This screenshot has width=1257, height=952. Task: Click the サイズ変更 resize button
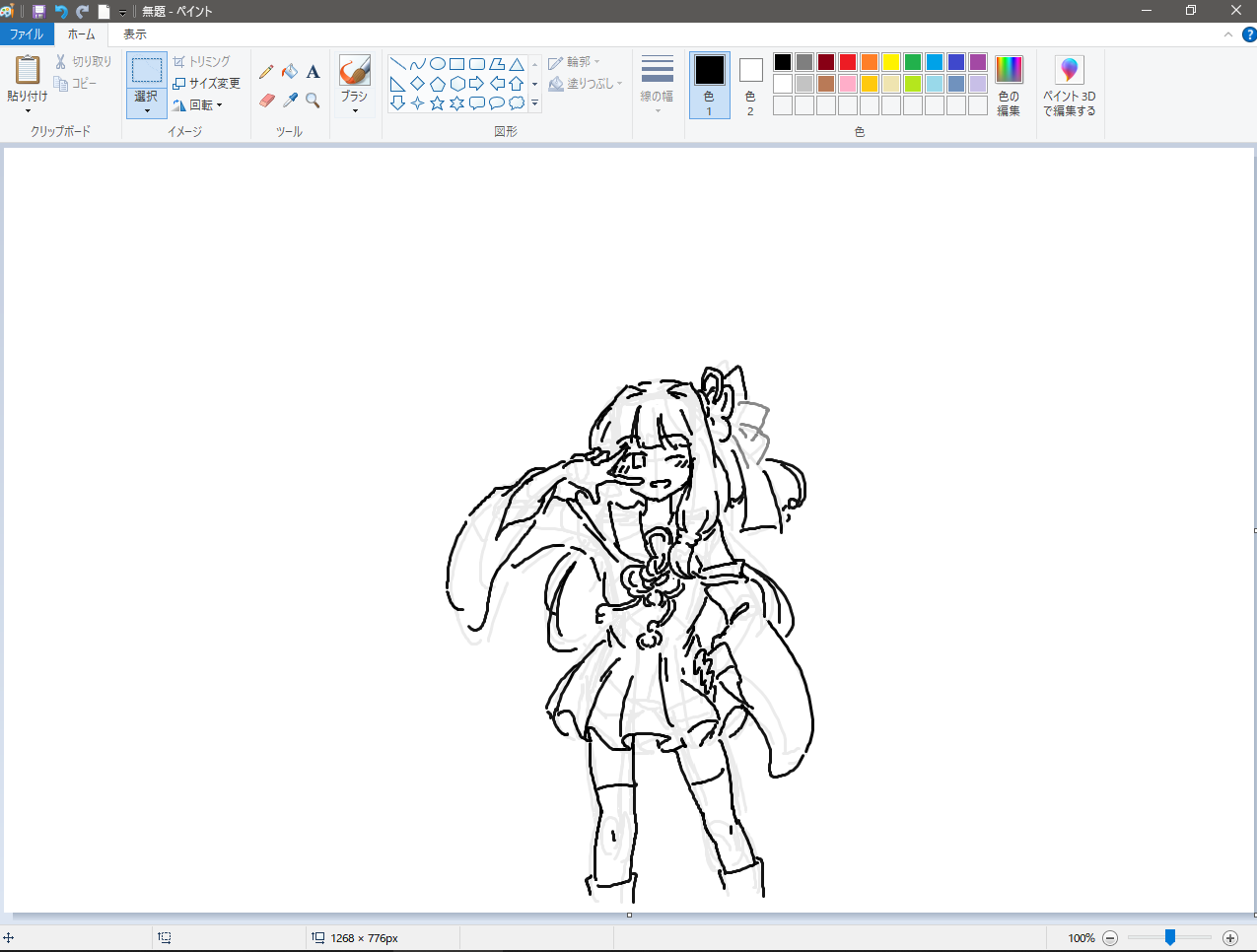pyautogui.click(x=207, y=84)
